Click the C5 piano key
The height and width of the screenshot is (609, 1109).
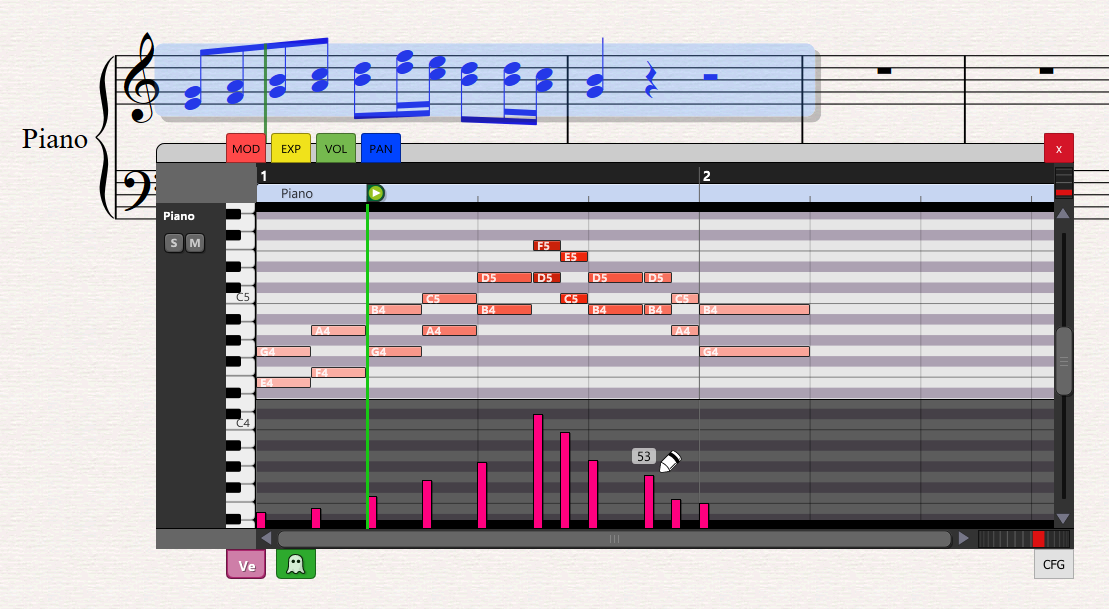(x=240, y=298)
